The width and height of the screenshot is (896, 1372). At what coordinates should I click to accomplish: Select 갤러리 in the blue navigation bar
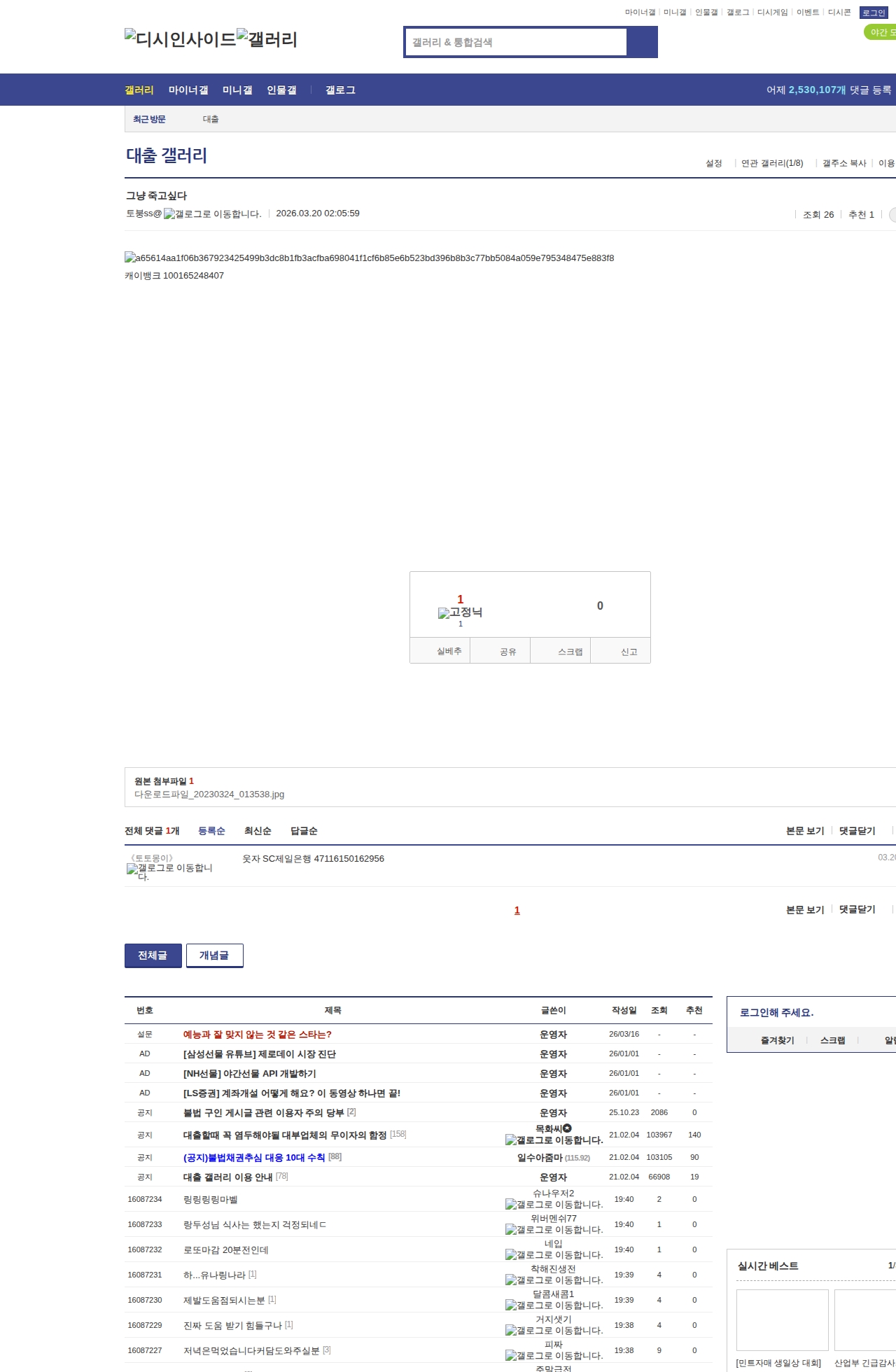139,90
